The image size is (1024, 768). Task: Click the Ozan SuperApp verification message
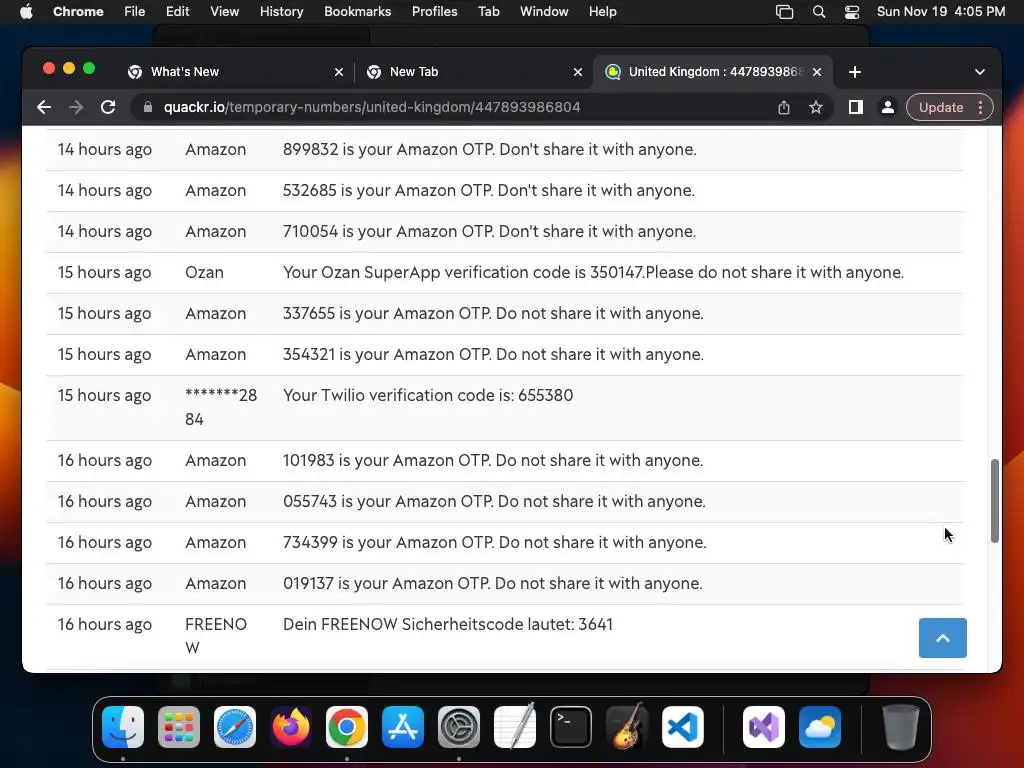(x=593, y=272)
